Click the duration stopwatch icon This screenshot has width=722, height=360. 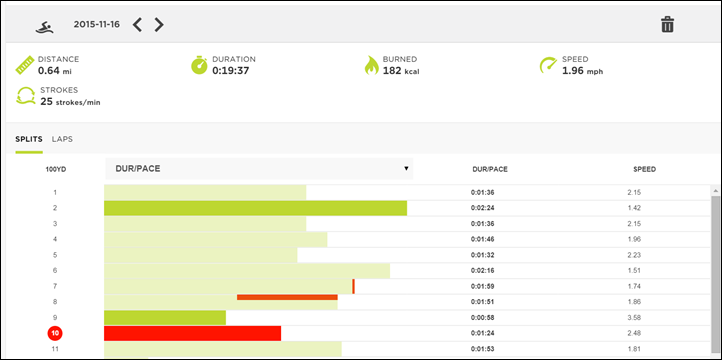point(199,65)
